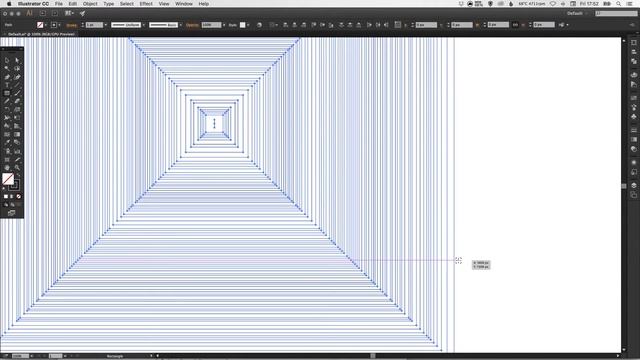
Task: Open the Effect menu
Action: coord(146,4)
